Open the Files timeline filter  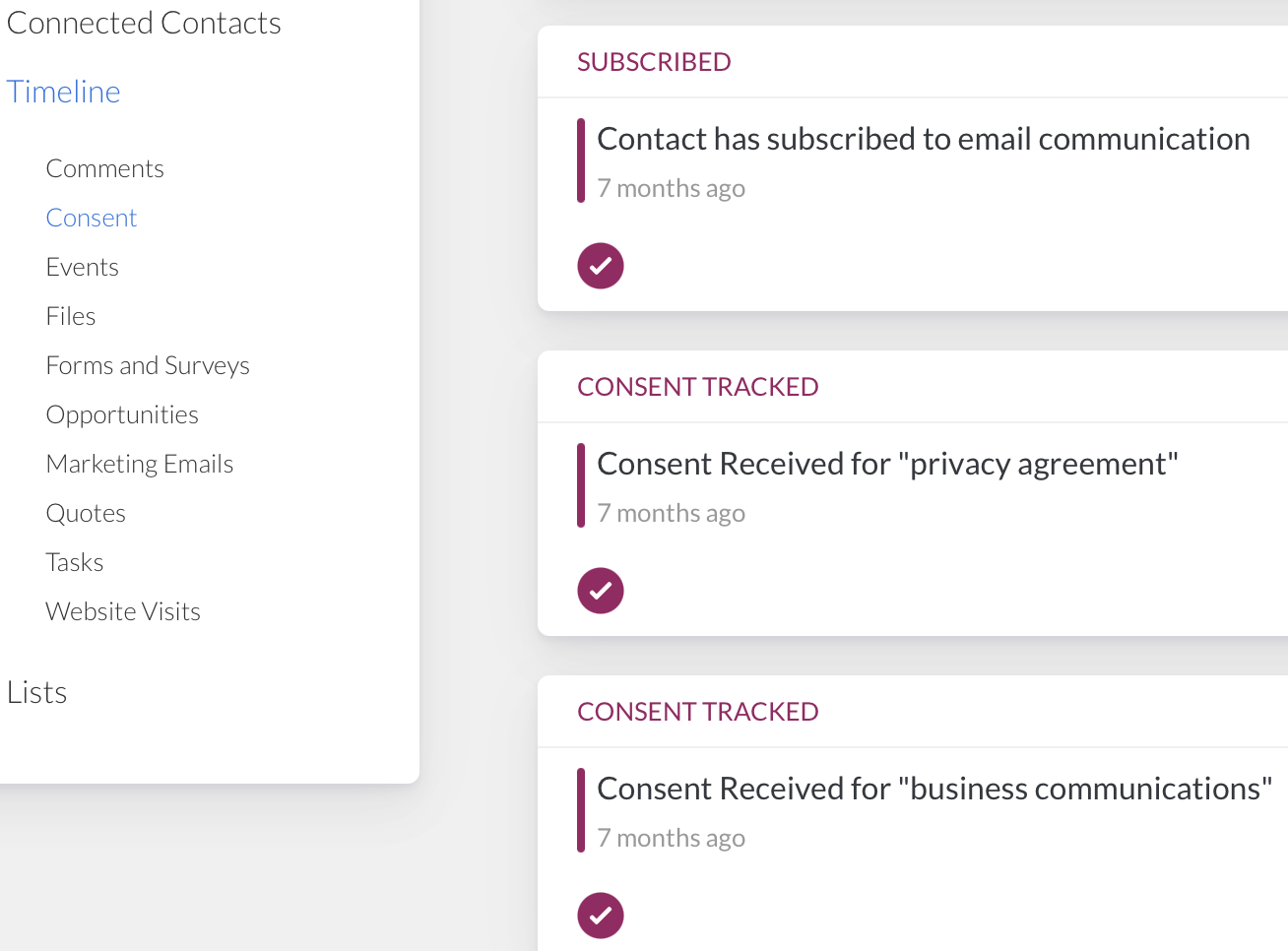tap(71, 316)
